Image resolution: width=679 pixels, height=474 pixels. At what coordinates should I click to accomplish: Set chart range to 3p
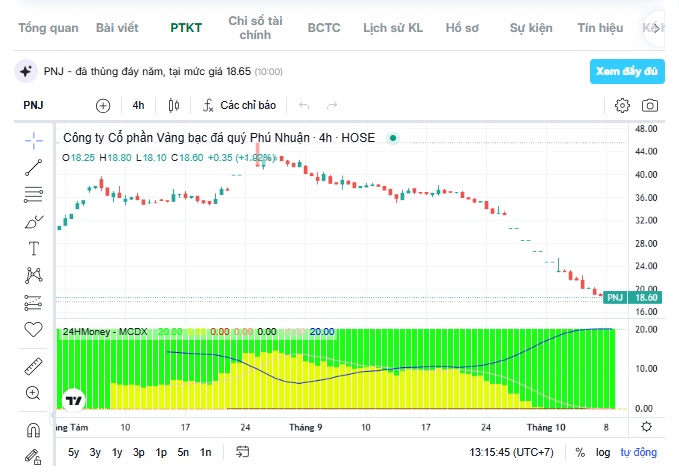[x=139, y=452]
